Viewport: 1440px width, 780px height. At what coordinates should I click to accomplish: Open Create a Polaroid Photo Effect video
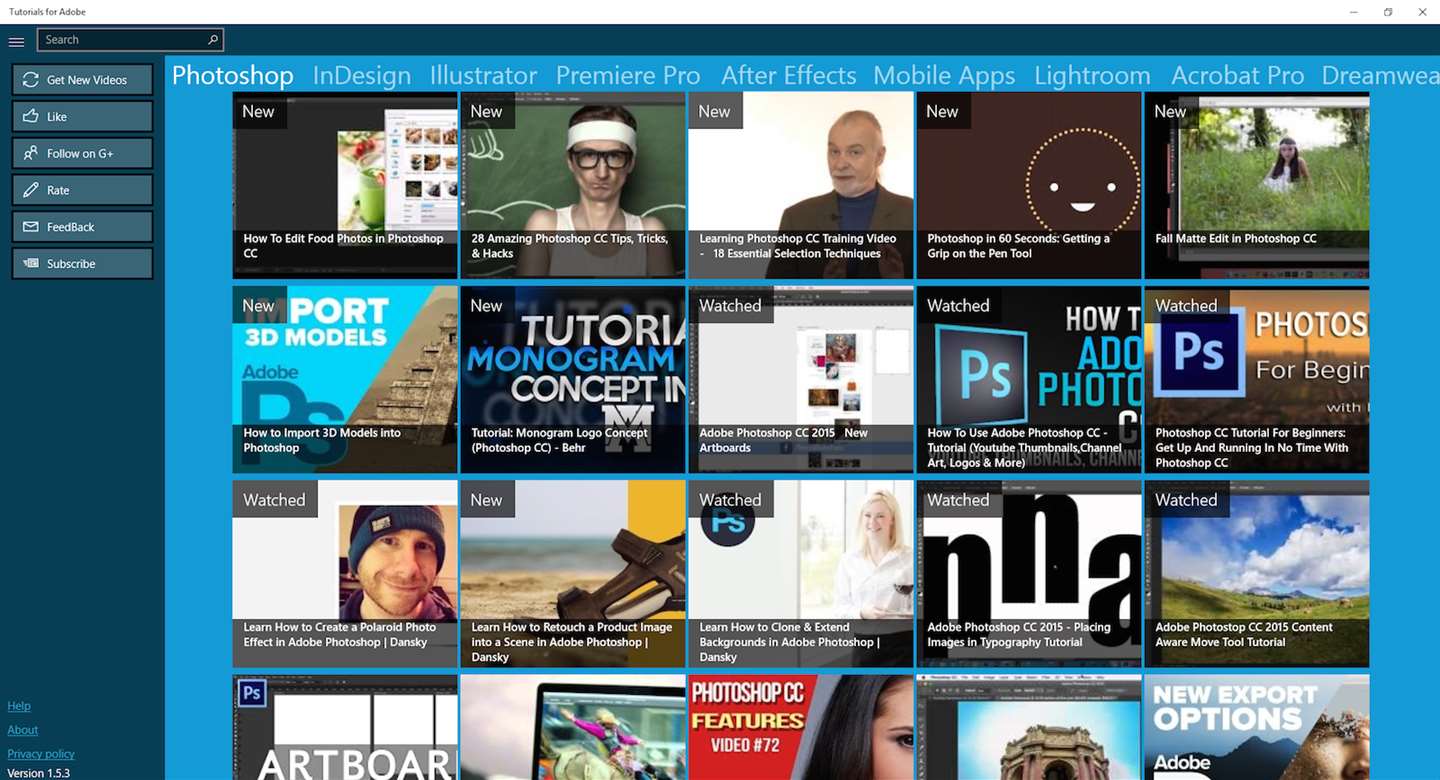(345, 574)
